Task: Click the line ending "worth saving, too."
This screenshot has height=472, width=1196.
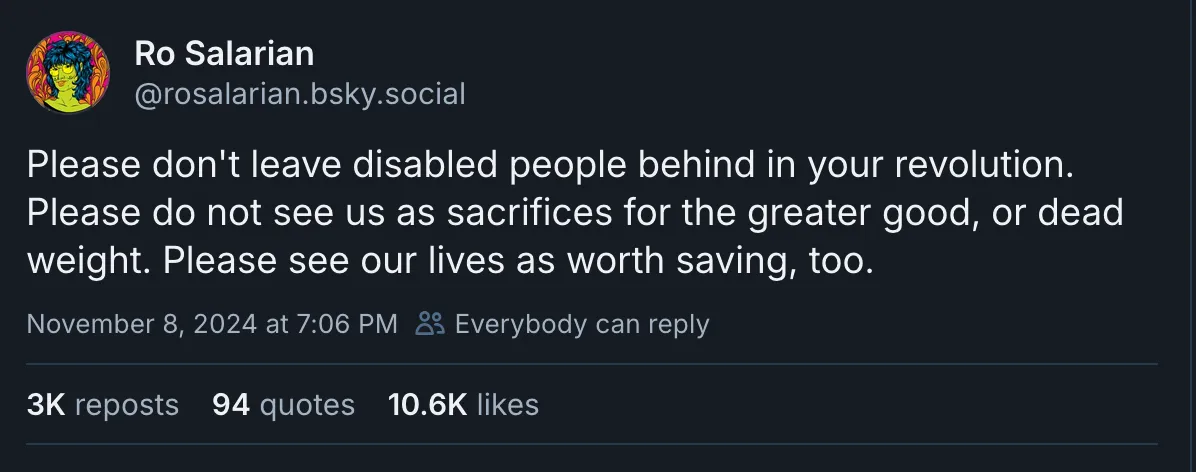Action: pyautogui.click(x=451, y=260)
